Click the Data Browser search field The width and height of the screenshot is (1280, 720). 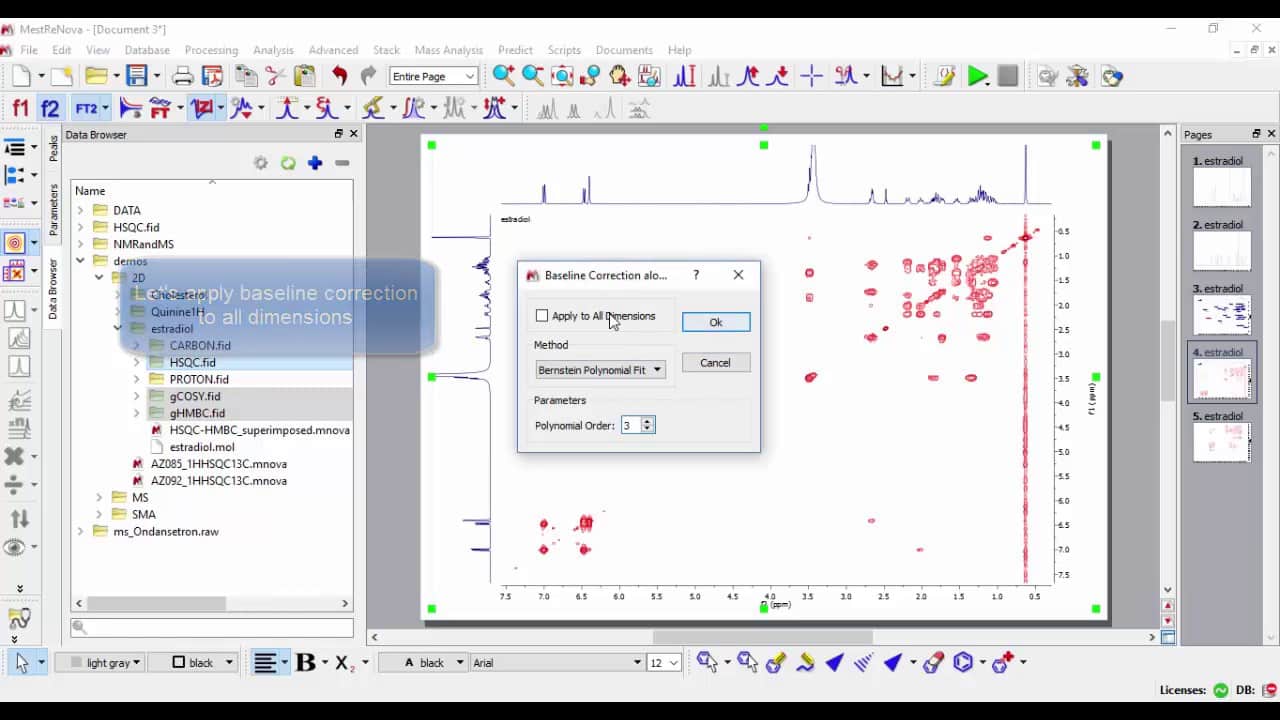pos(212,628)
